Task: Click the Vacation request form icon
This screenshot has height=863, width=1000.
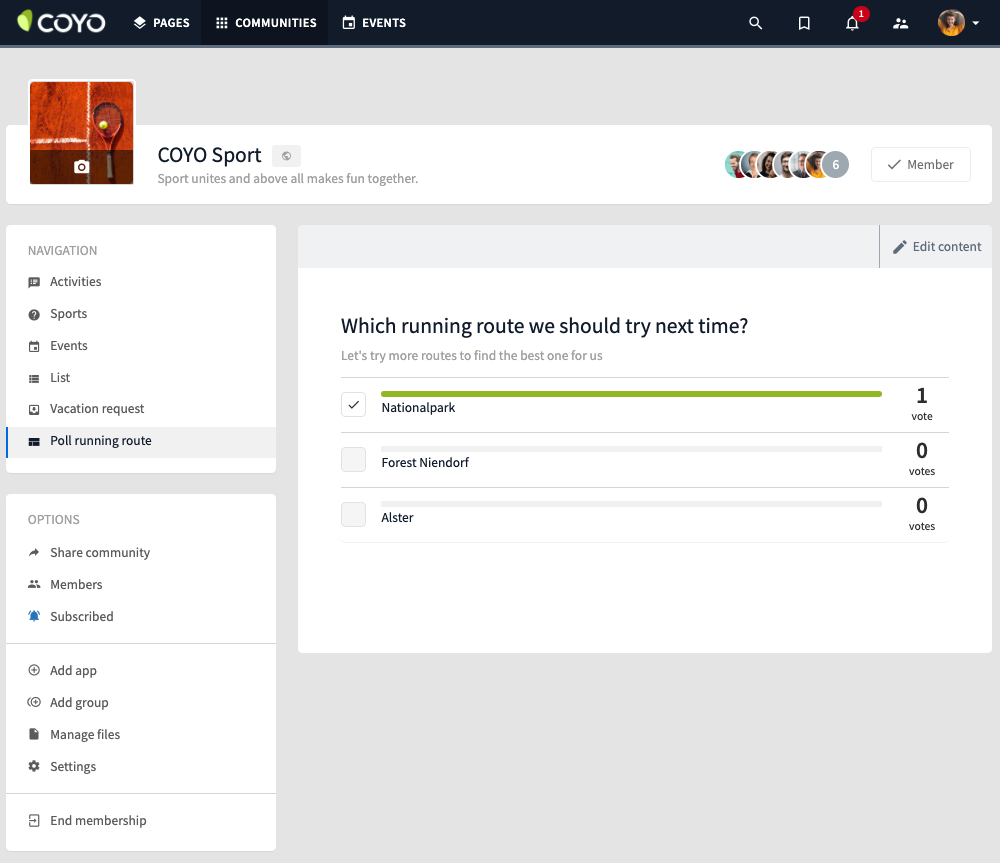Action: click(34, 409)
